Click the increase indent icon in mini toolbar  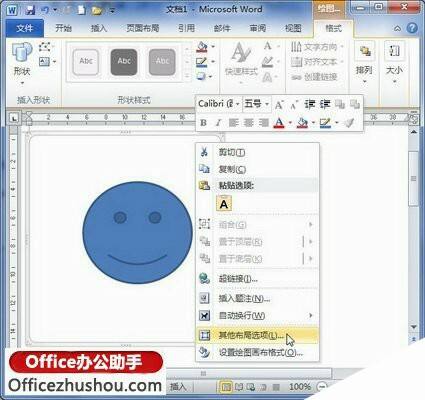coord(325,105)
